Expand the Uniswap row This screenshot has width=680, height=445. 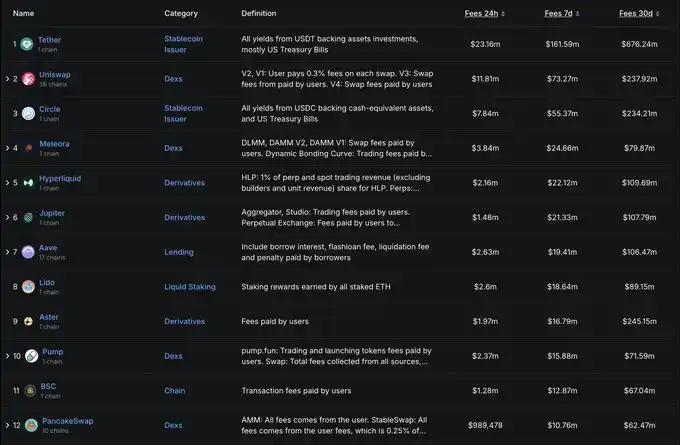[7, 79]
